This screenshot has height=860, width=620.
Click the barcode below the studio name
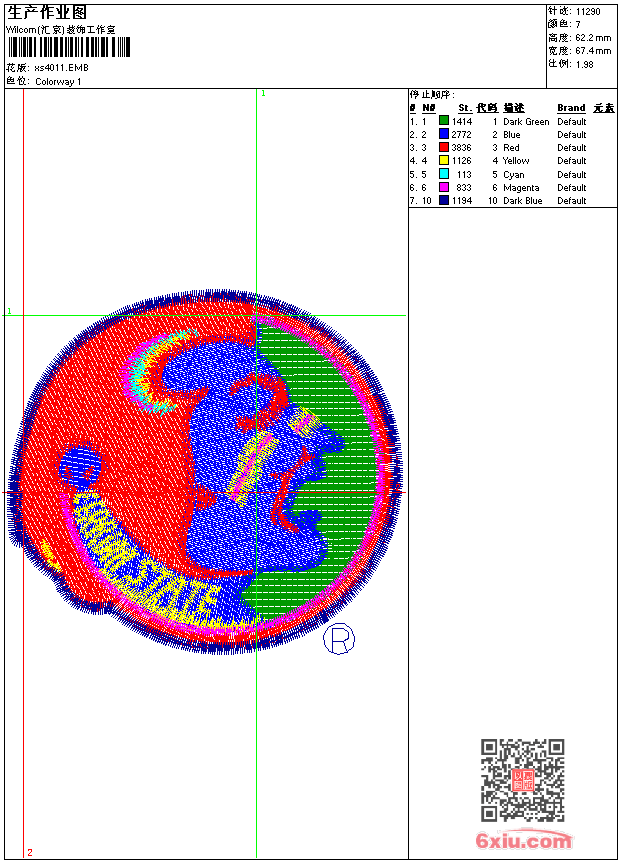[x=69, y=47]
